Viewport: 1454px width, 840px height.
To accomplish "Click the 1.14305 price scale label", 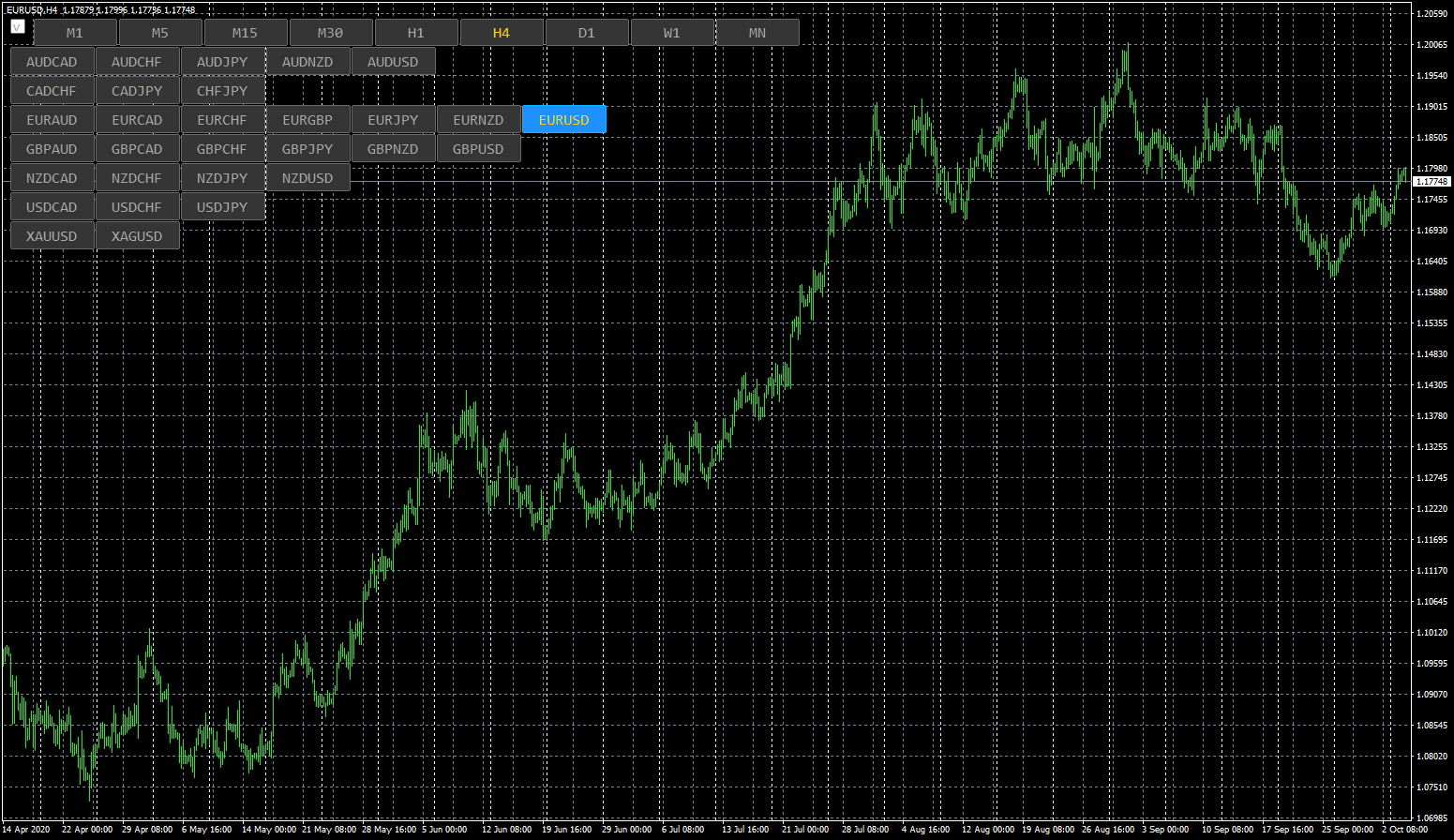I will pos(1433,385).
